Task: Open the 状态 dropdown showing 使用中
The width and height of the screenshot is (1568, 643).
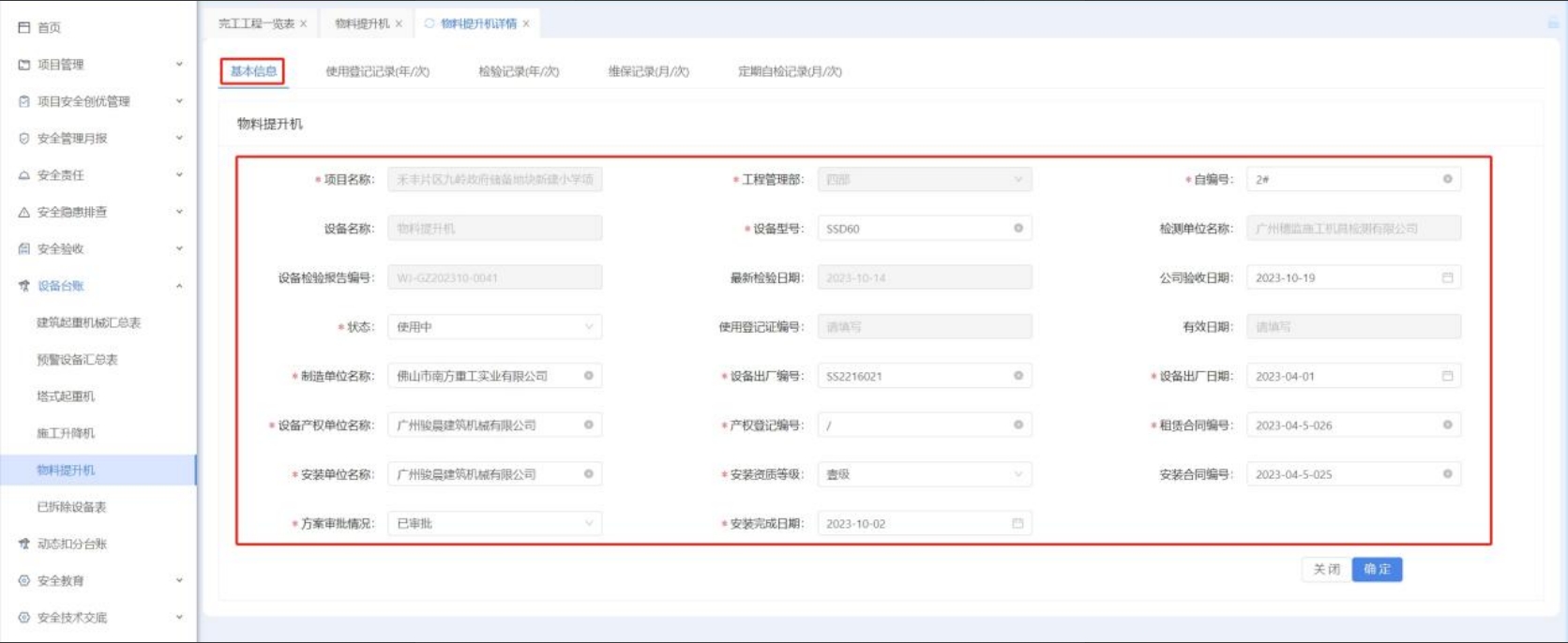Action: [x=494, y=327]
